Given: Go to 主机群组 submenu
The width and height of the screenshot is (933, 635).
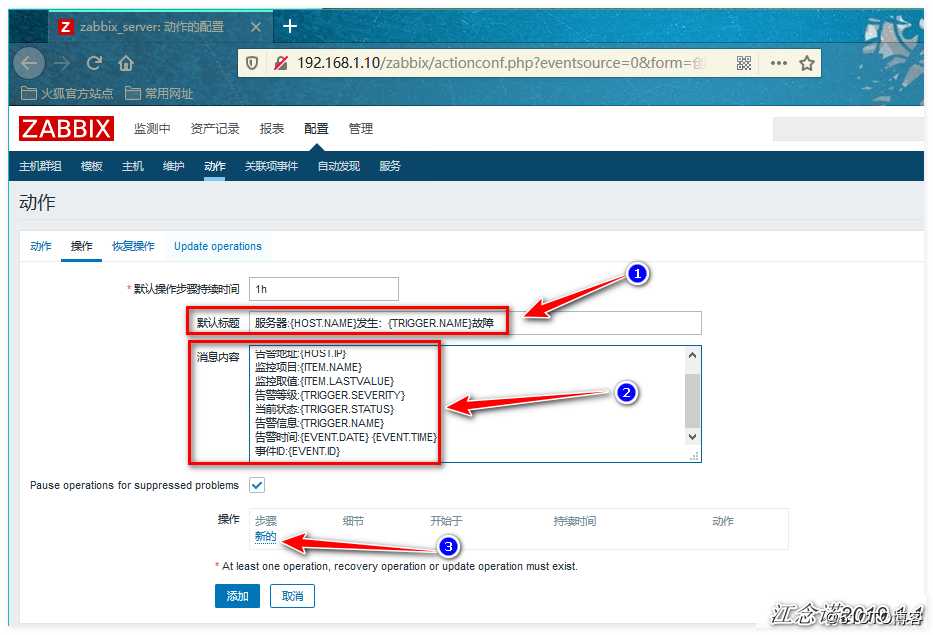Looking at the screenshot, I should 40,166.
